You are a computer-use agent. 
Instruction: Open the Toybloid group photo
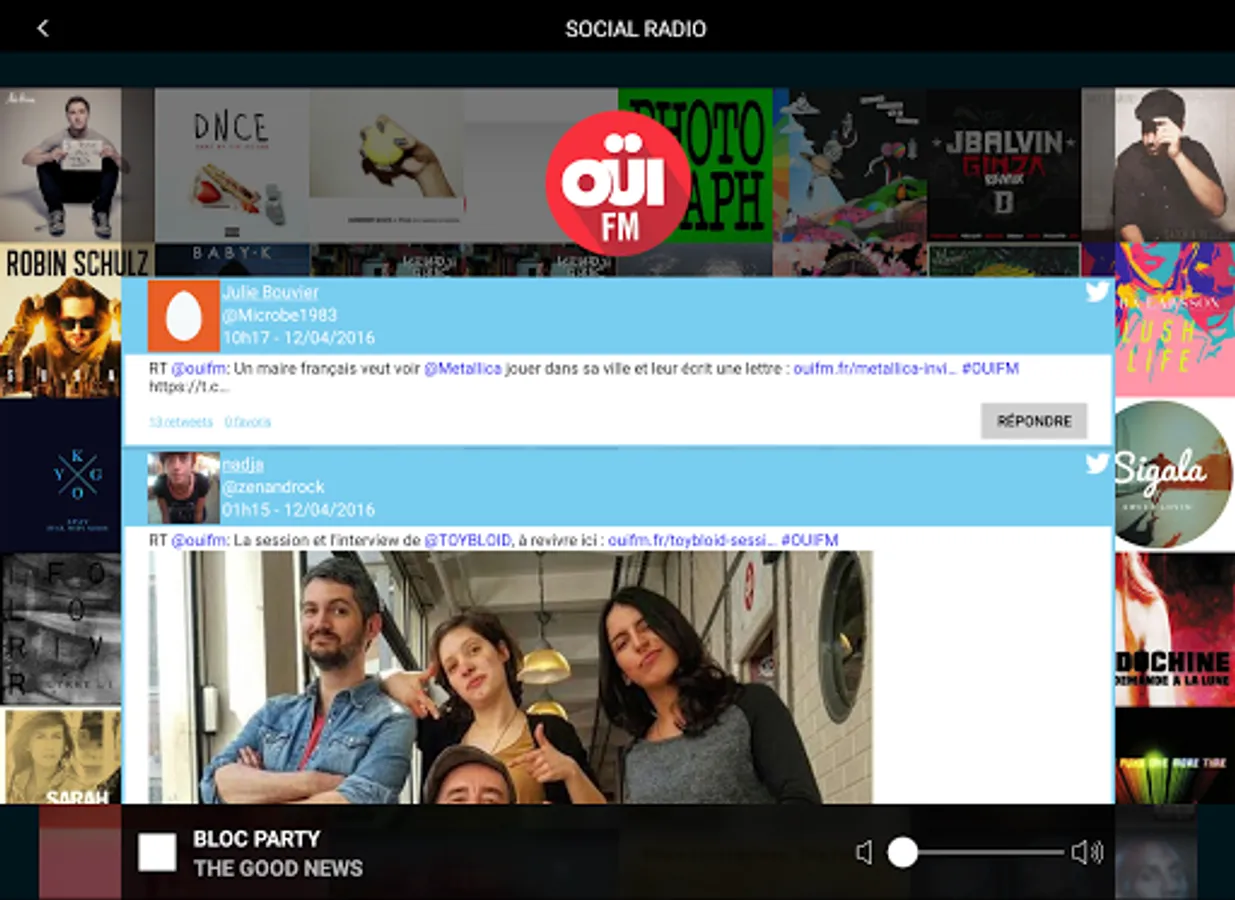510,677
